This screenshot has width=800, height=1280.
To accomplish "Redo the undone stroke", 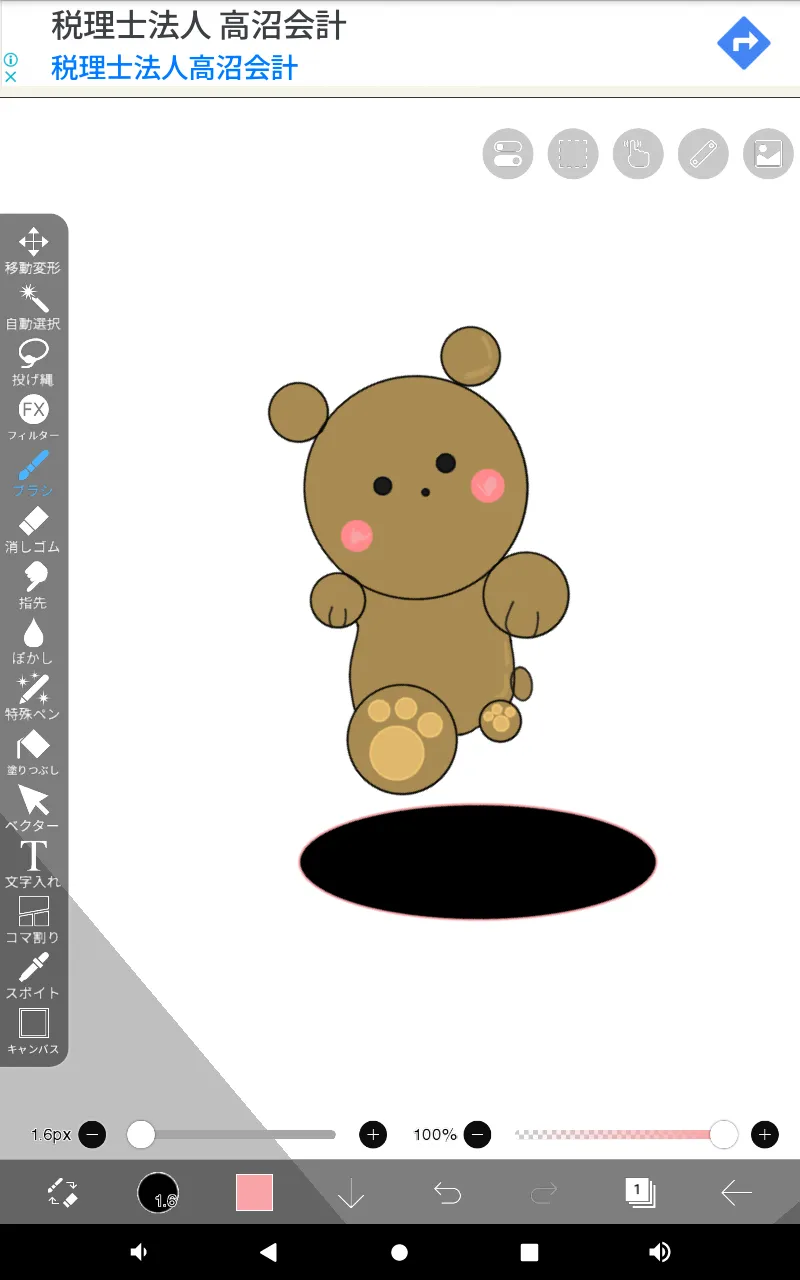I will tap(543, 1192).
